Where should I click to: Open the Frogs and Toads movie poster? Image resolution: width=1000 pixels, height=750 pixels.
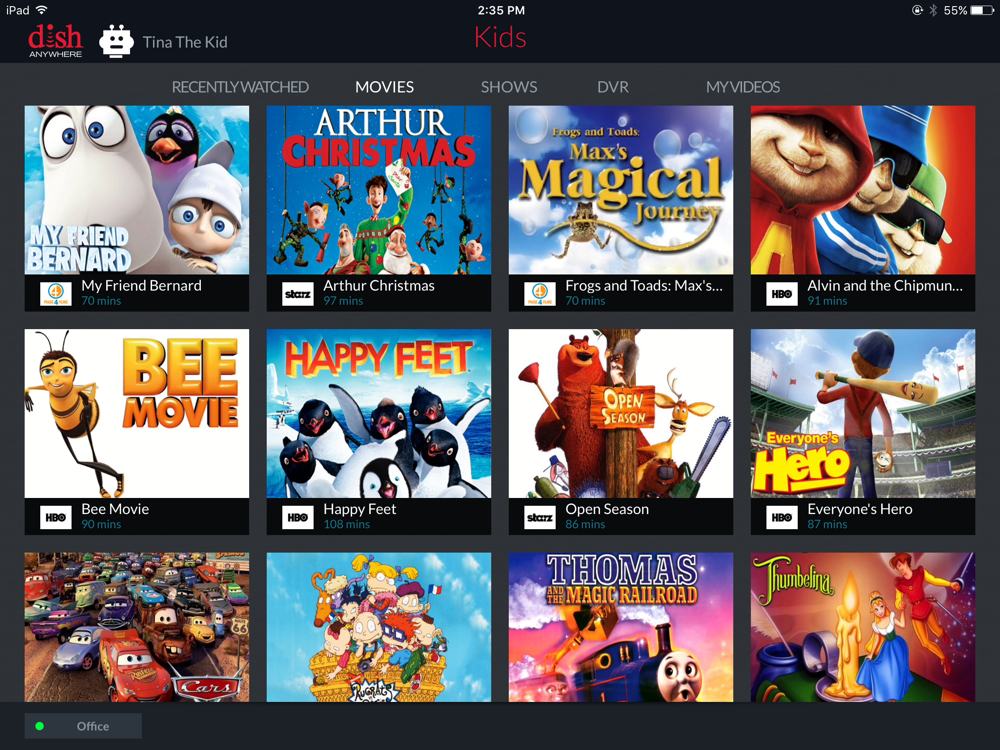tap(621, 190)
